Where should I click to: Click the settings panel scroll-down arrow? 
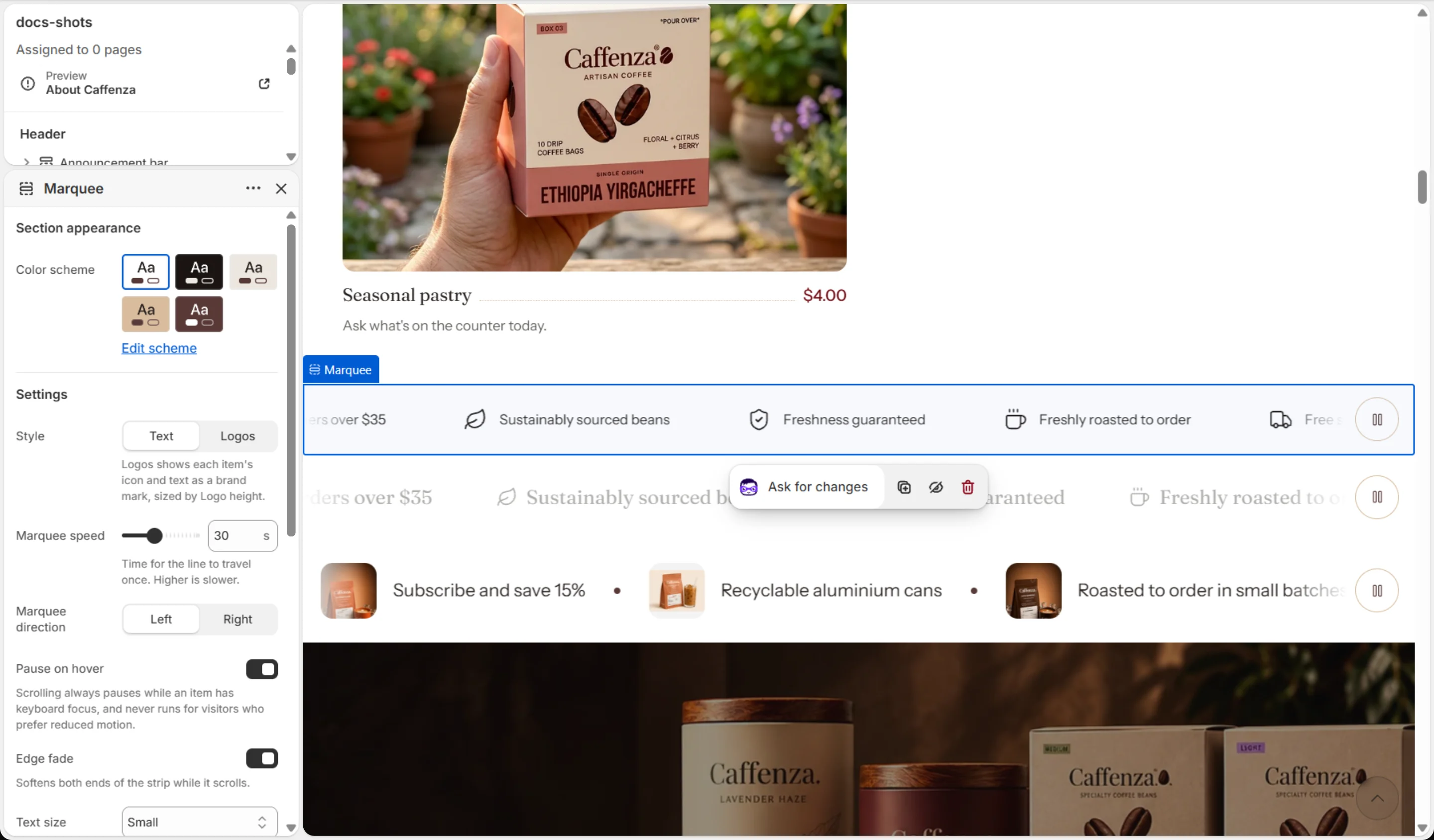pos(291,828)
